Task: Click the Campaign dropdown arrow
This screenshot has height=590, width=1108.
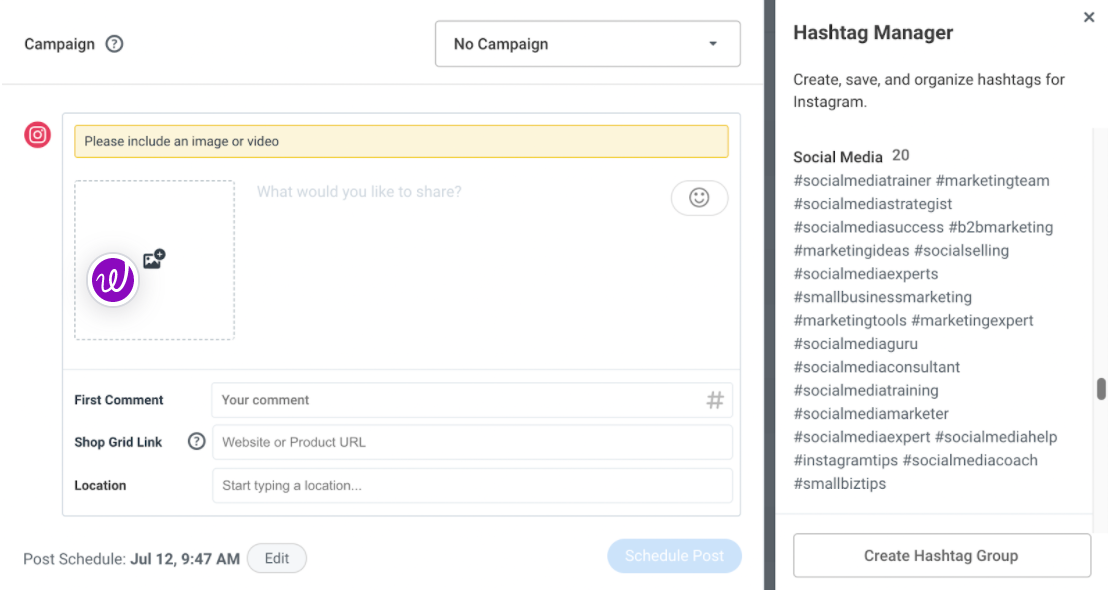Action: click(x=713, y=44)
